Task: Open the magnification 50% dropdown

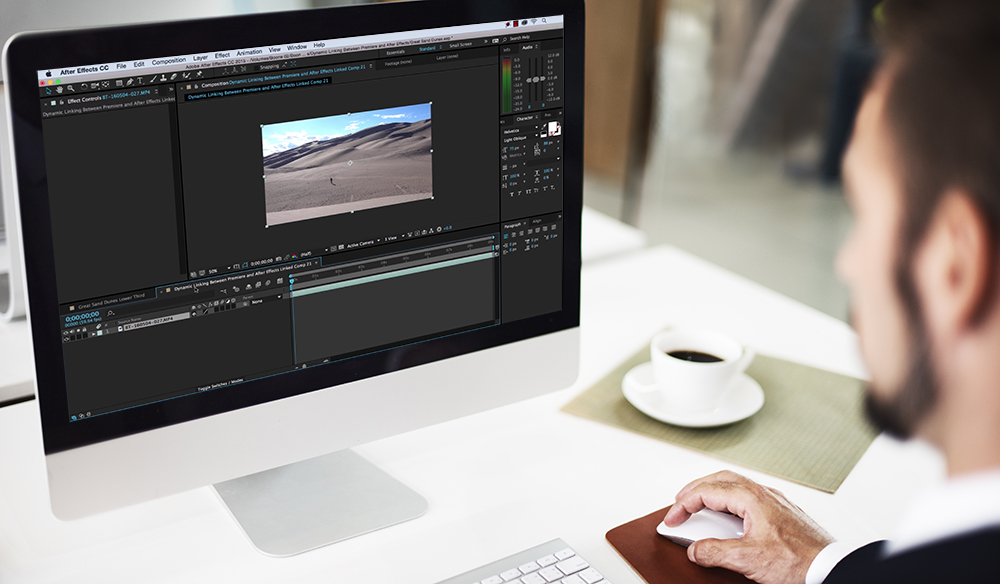Action: [219, 270]
